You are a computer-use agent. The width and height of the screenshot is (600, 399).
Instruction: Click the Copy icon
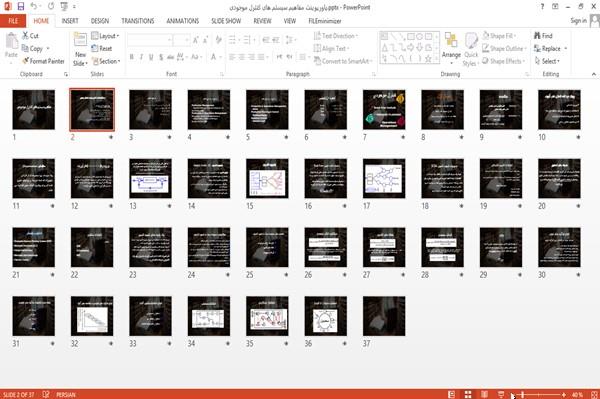[x=25, y=49]
